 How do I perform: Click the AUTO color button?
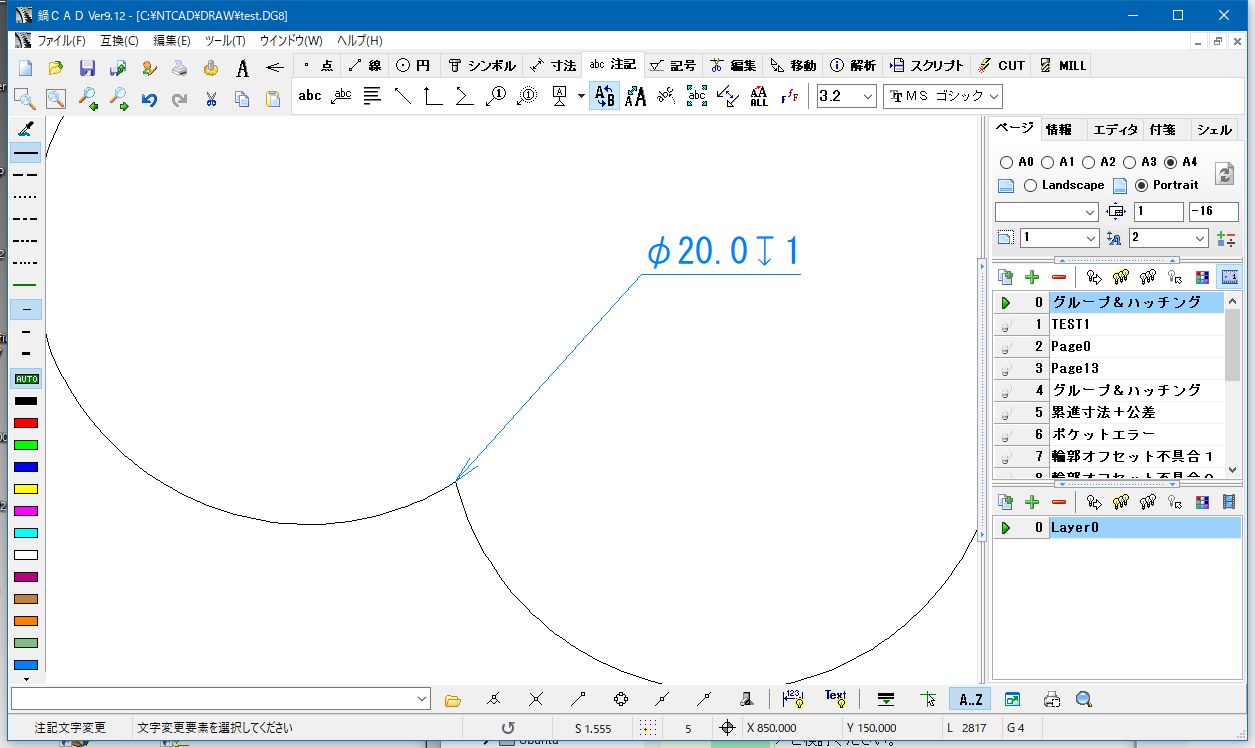(x=26, y=379)
